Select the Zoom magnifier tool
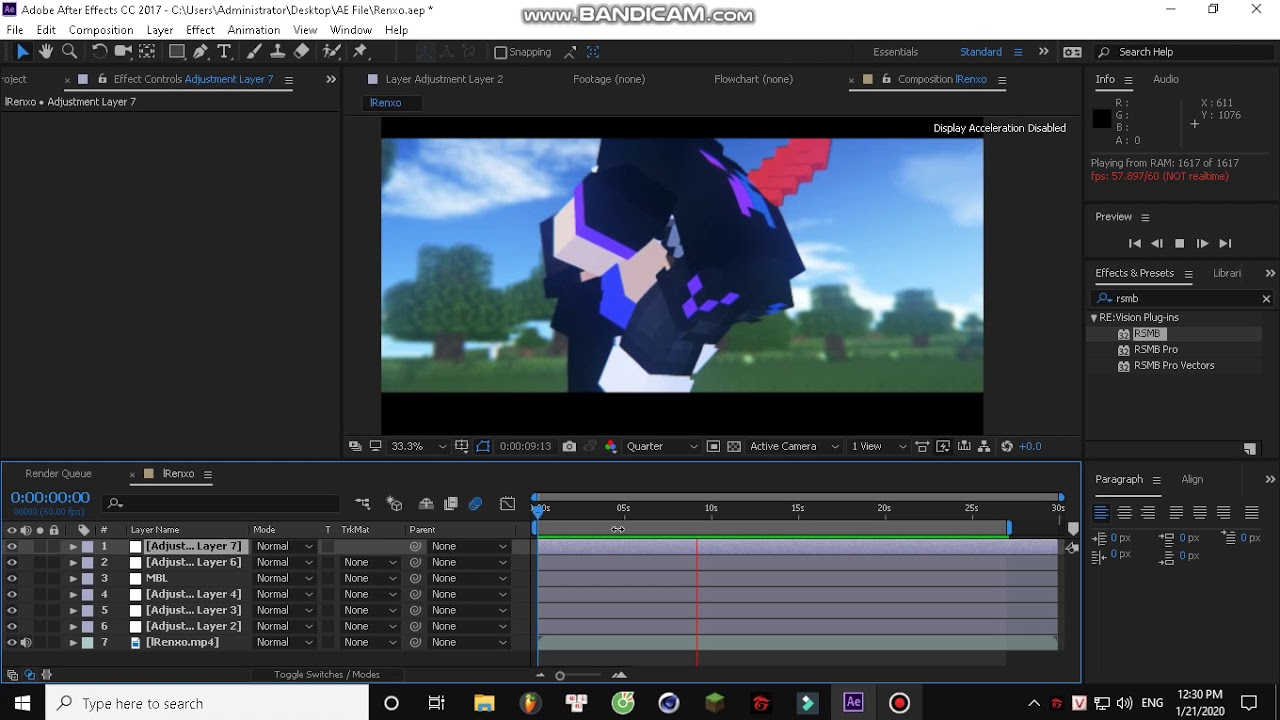Viewport: 1280px width, 720px height. [70, 52]
